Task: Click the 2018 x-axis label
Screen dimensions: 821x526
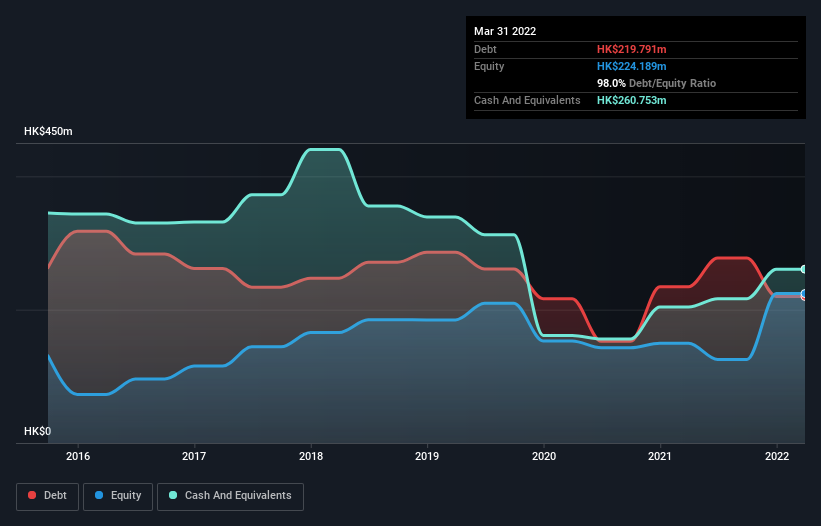Action: click(x=311, y=456)
